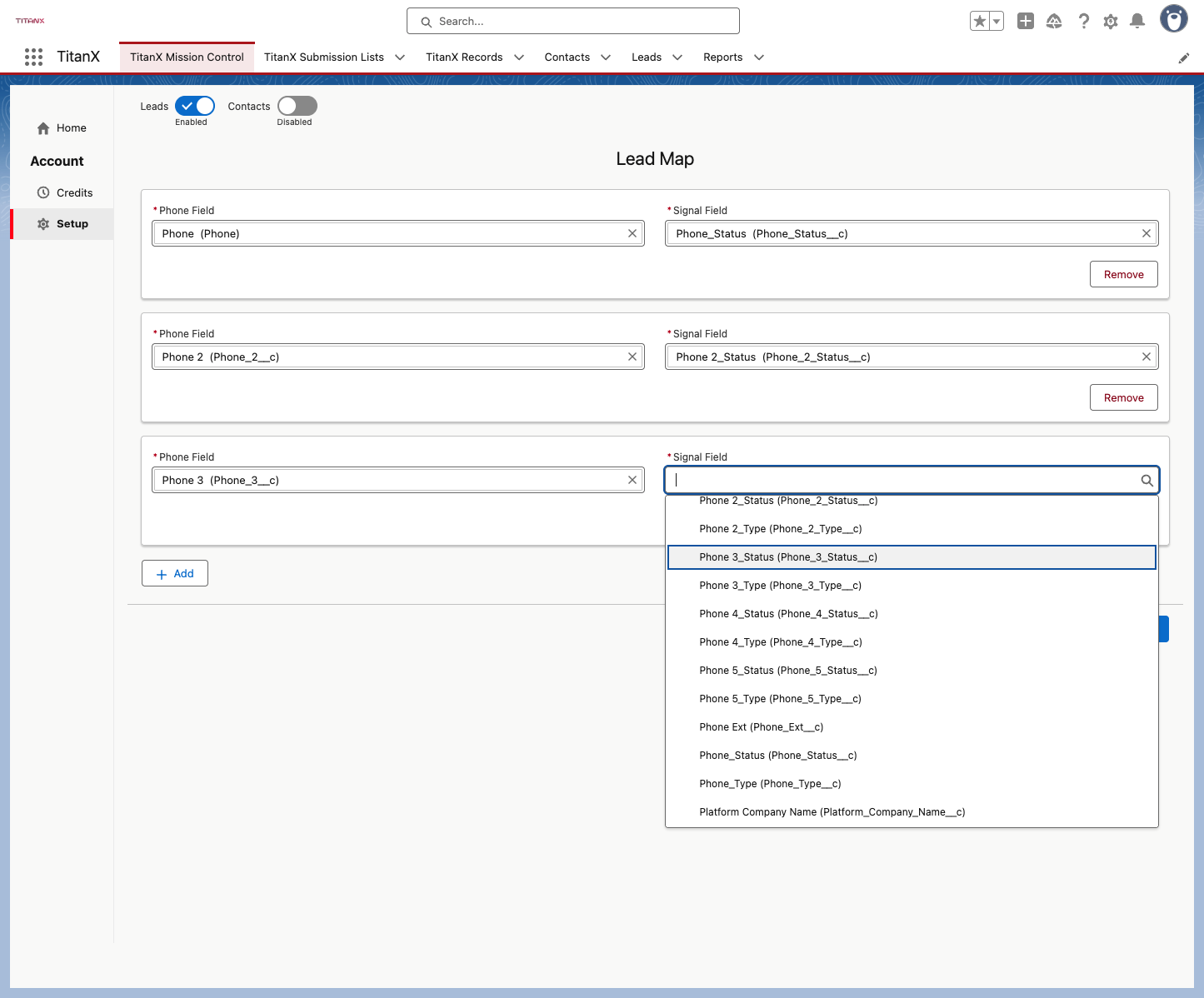Open the Reports tab
1204x998 pixels.
click(723, 57)
